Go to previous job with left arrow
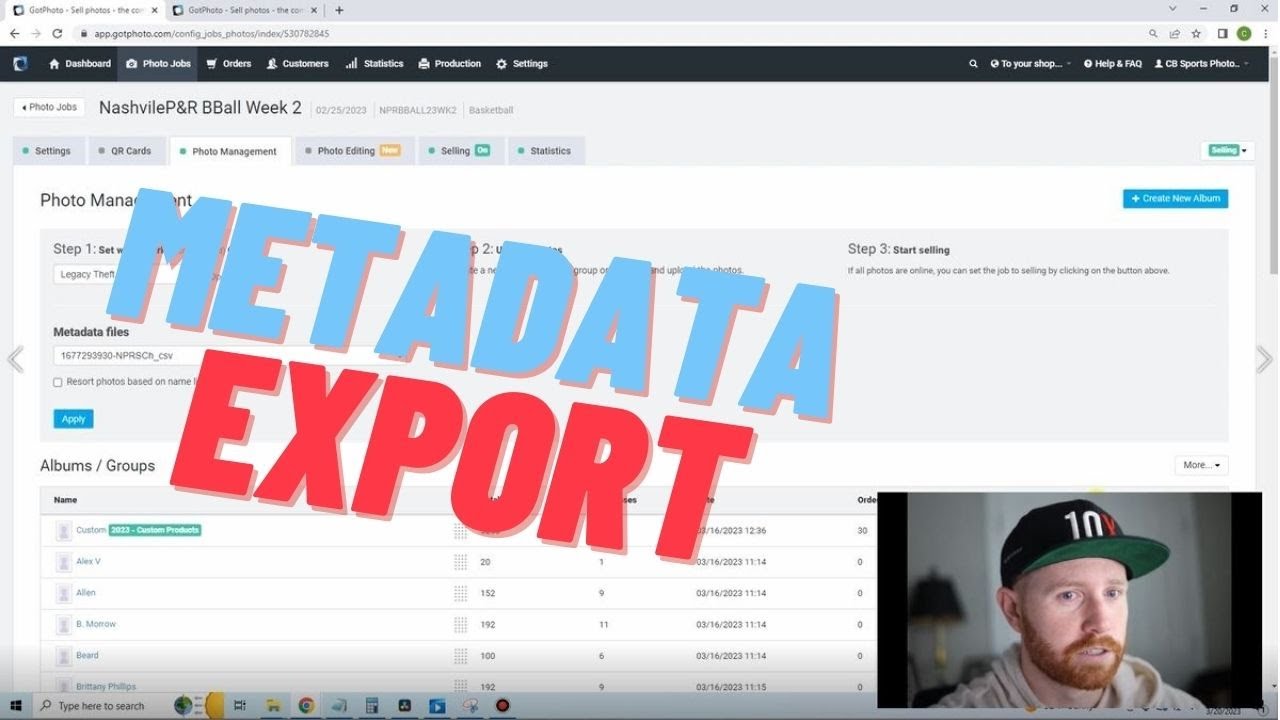This screenshot has height=720, width=1280. tap(15, 359)
